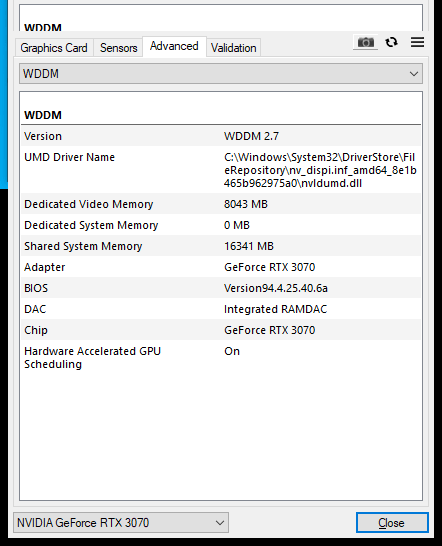The width and height of the screenshot is (442, 546).
Task: Click the Dedicated Video Memory label
Action: point(88,204)
